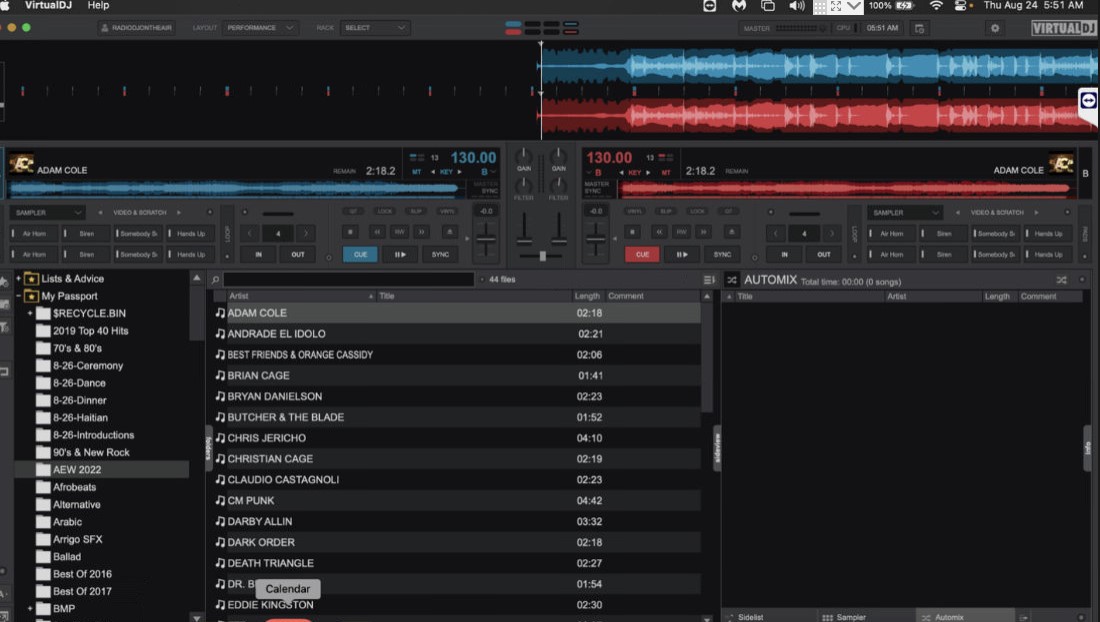Toggle QT quantize on left deck

click(354, 211)
